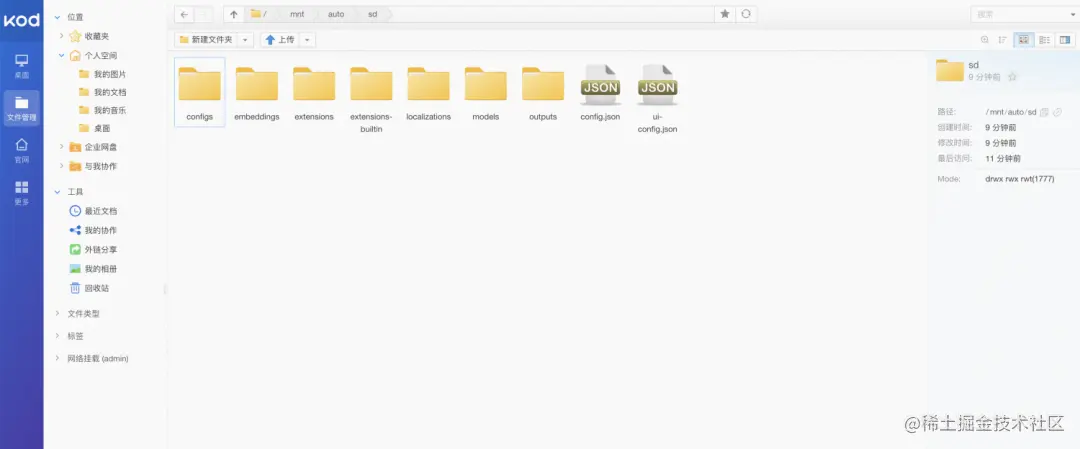This screenshot has height=449, width=1080.
Task: Star the sd folder in details panel
Action: [1012, 77]
